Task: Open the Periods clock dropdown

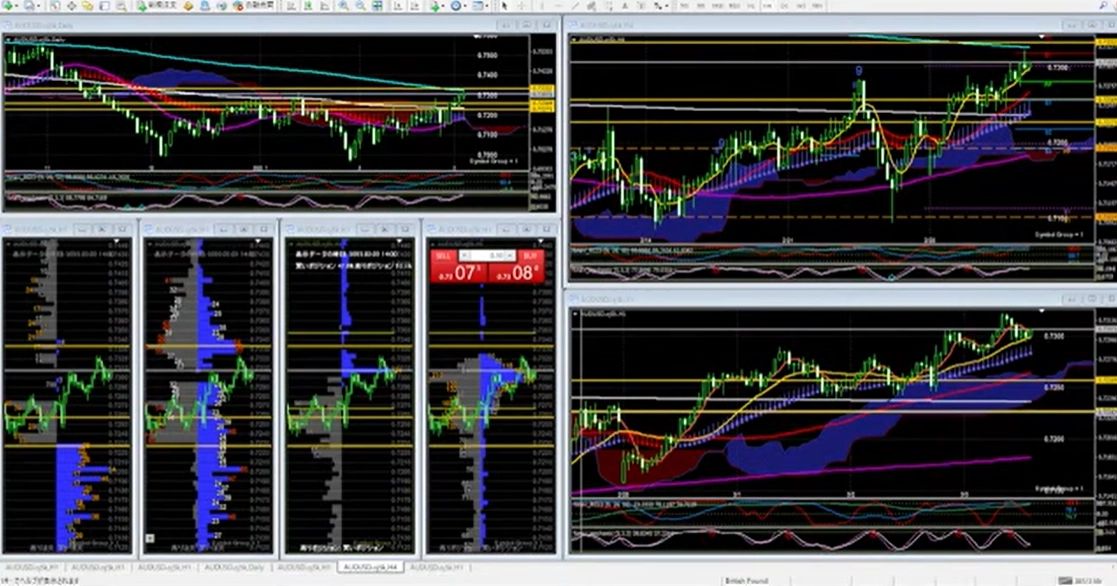Action: tap(457, 6)
